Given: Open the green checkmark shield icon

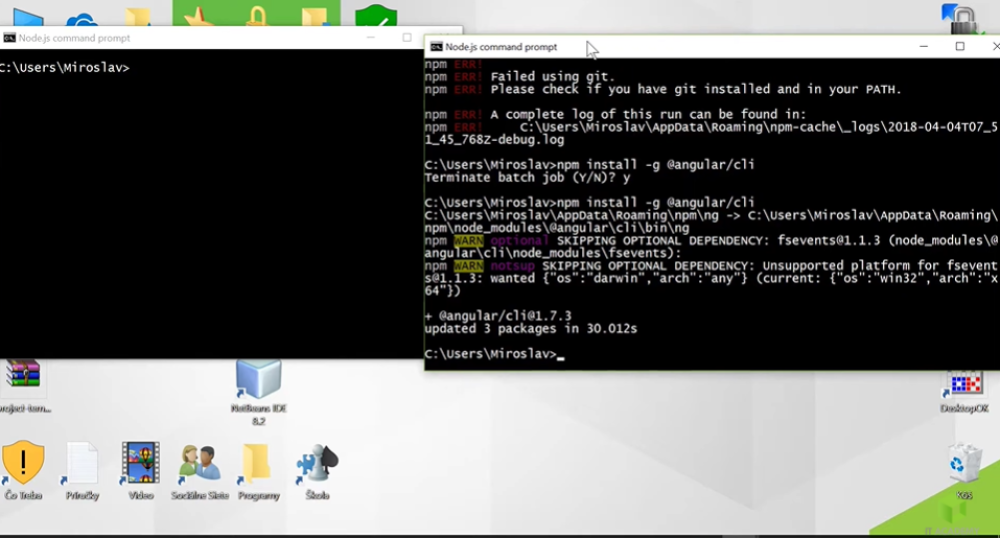Looking at the screenshot, I should click(x=376, y=17).
